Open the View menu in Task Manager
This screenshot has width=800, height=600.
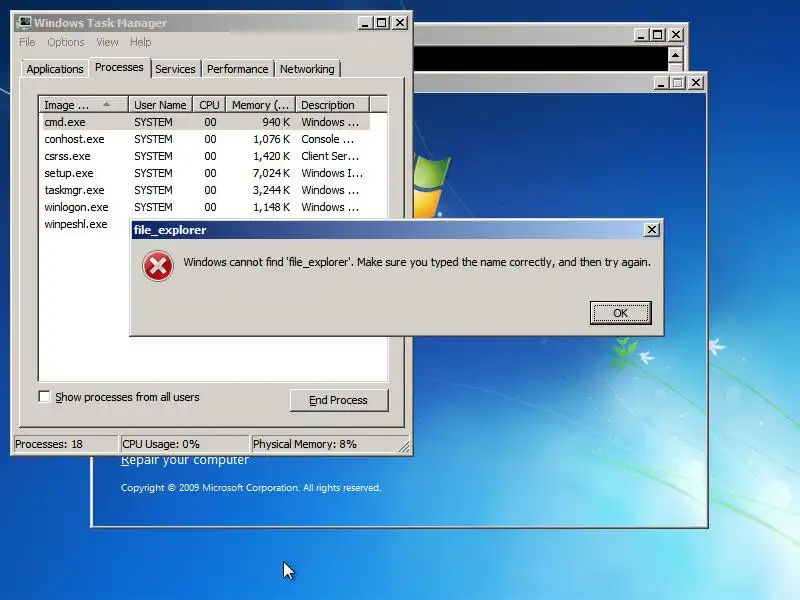click(107, 42)
